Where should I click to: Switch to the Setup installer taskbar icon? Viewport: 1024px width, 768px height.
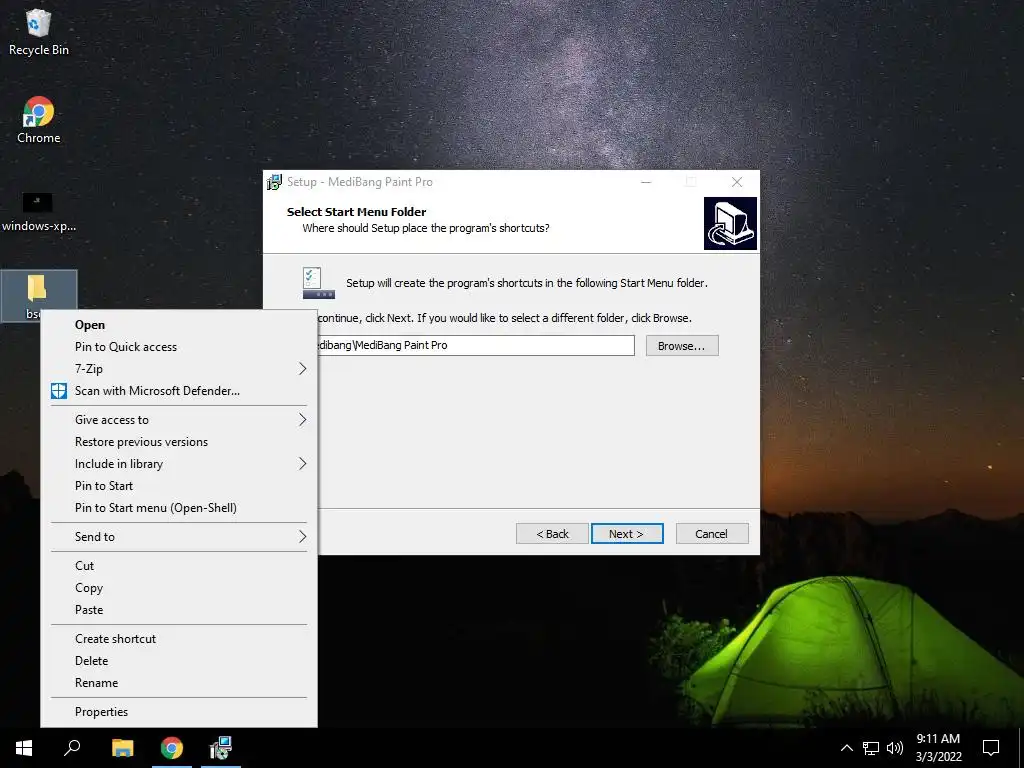221,748
